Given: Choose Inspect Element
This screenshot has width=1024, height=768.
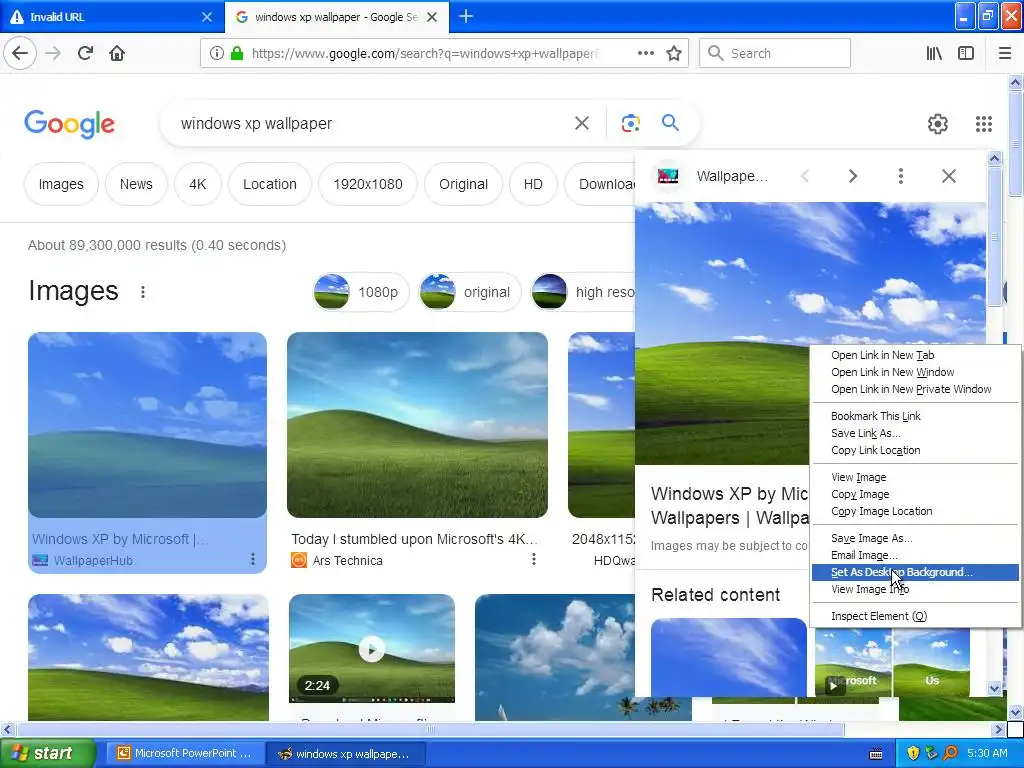Looking at the screenshot, I should [915, 616].
